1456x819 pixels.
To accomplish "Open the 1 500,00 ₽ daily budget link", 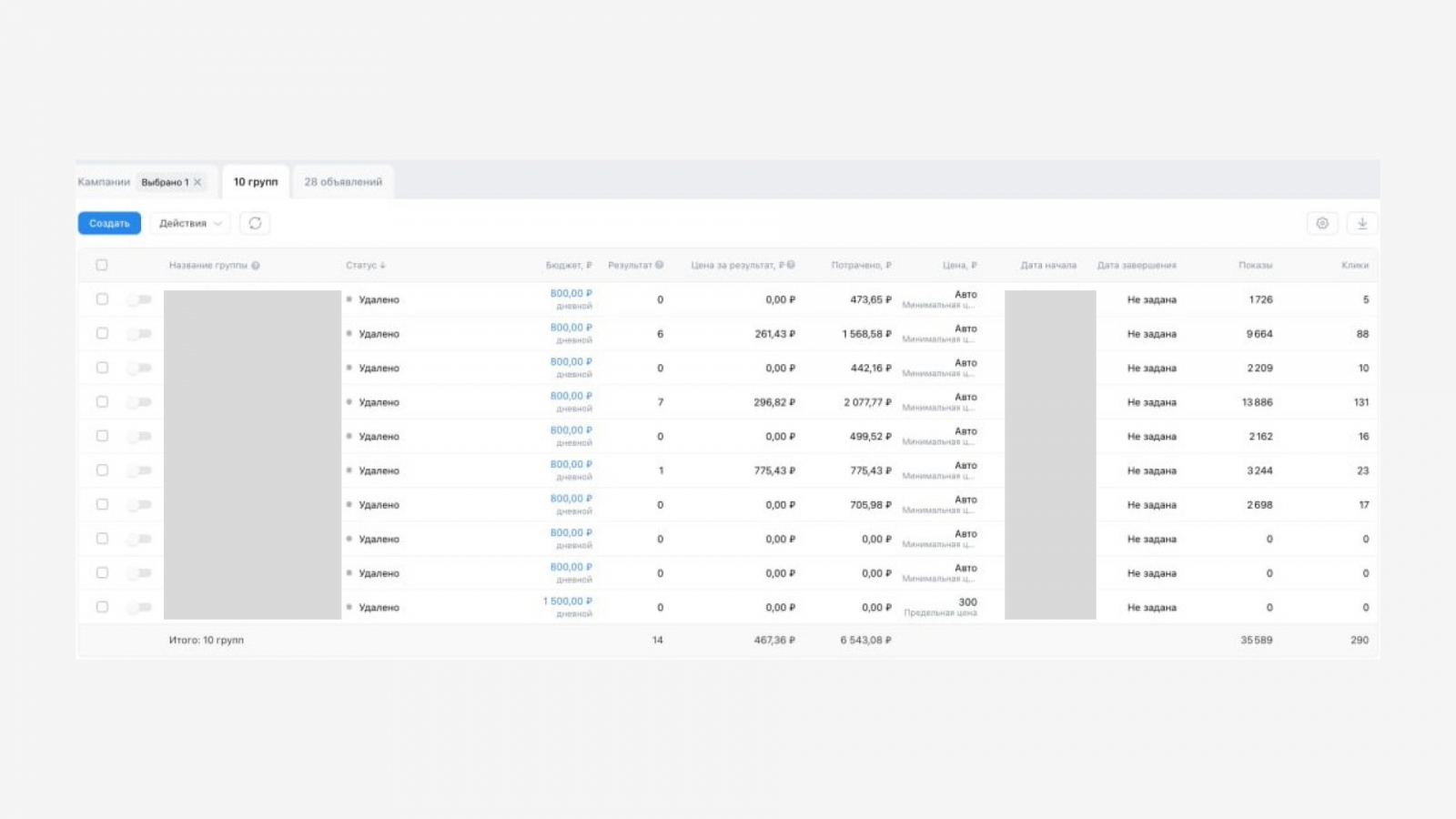I will pos(568,602).
